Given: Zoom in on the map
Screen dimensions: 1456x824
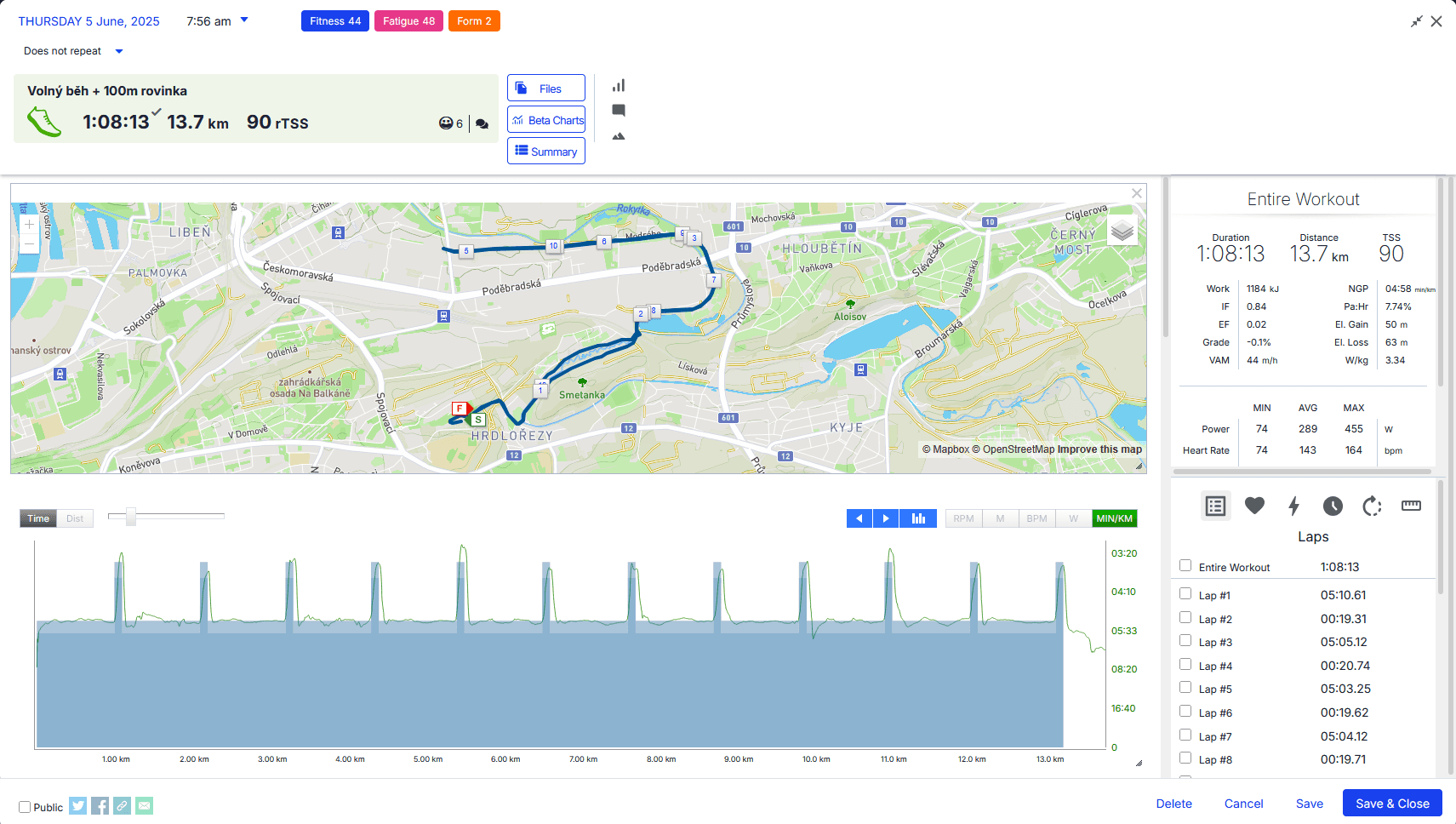Looking at the screenshot, I should pyautogui.click(x=29, y=225).
